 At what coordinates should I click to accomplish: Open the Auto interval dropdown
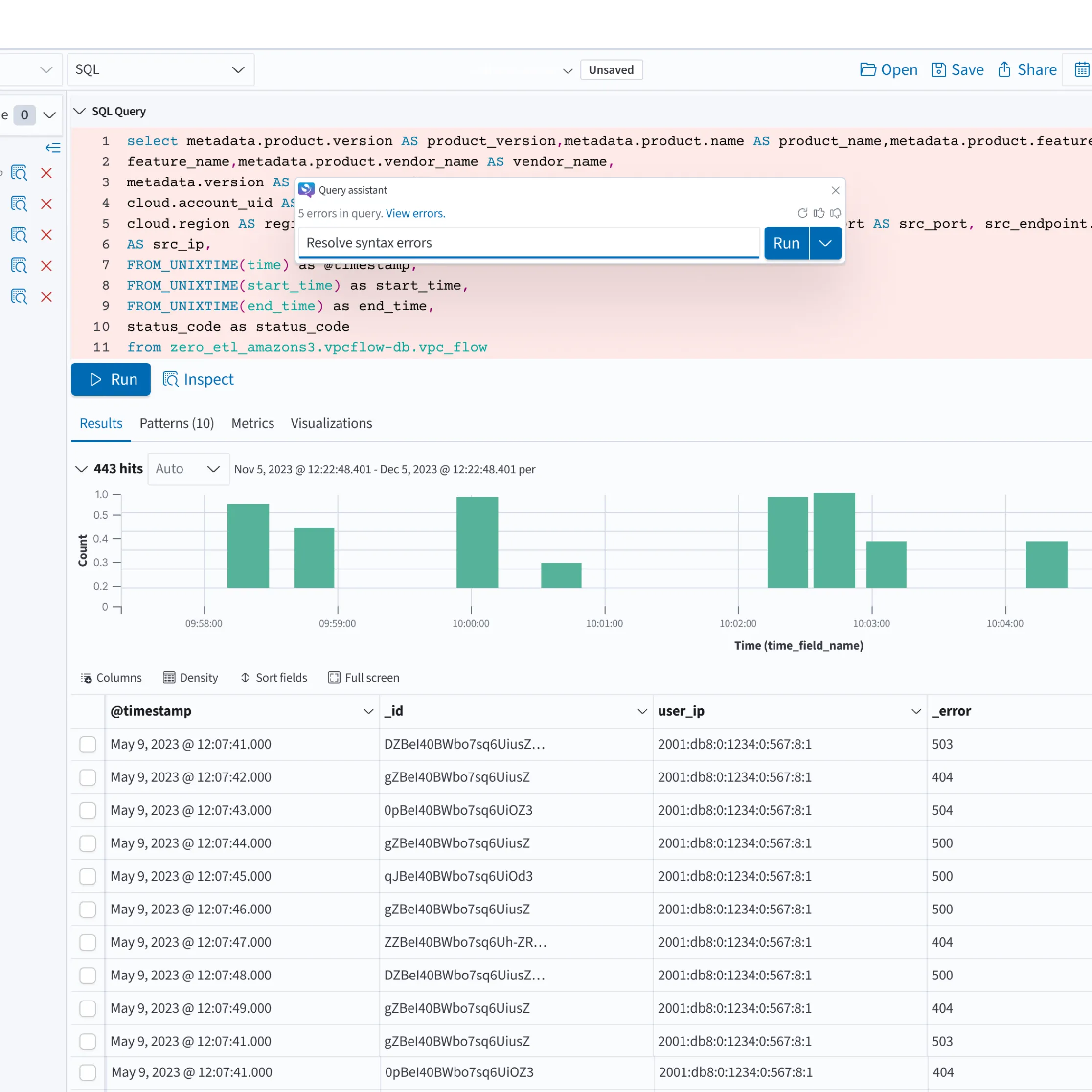[188, 469]
